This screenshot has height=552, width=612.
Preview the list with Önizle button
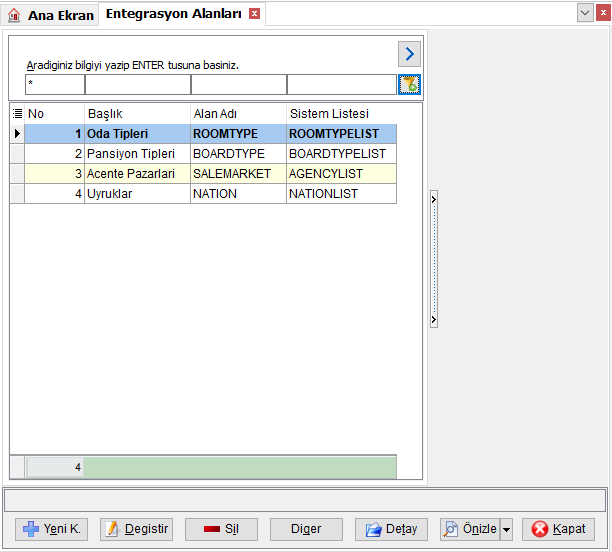470,529
